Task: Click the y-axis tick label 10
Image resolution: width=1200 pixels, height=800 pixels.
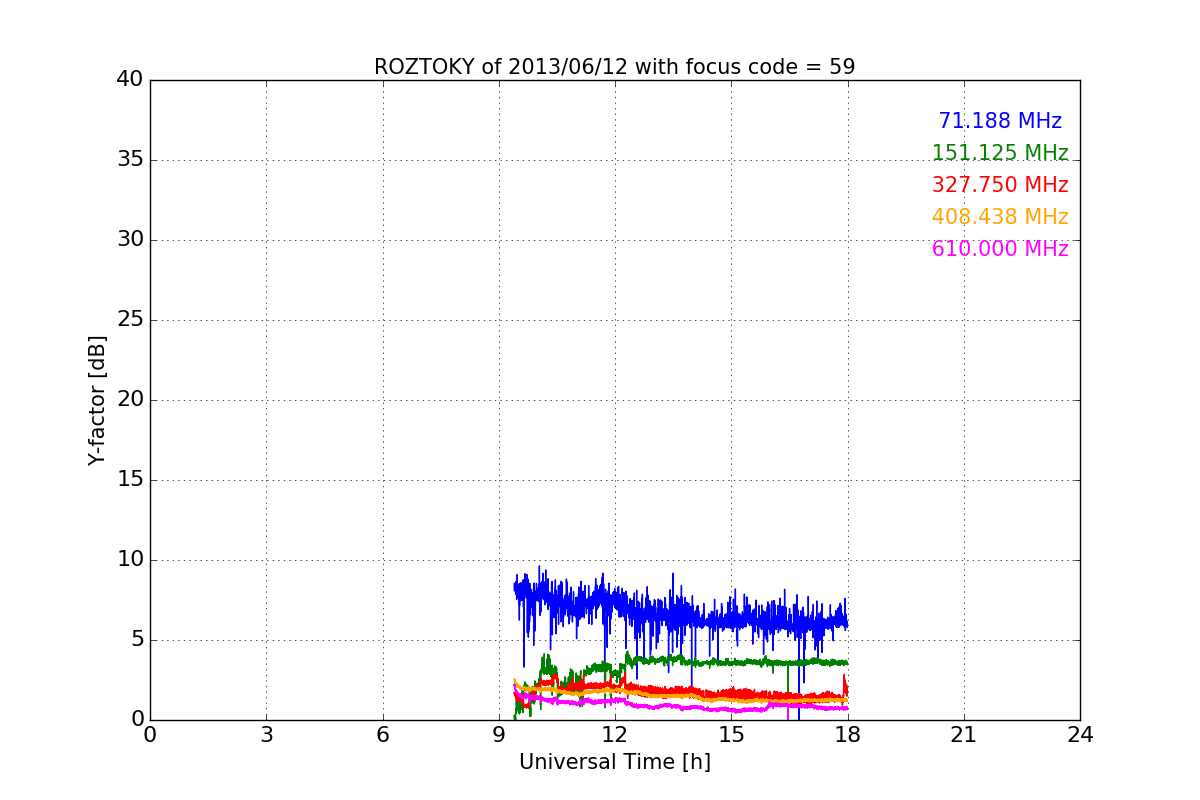Action: pyautogui.click(x=130, y=560)
